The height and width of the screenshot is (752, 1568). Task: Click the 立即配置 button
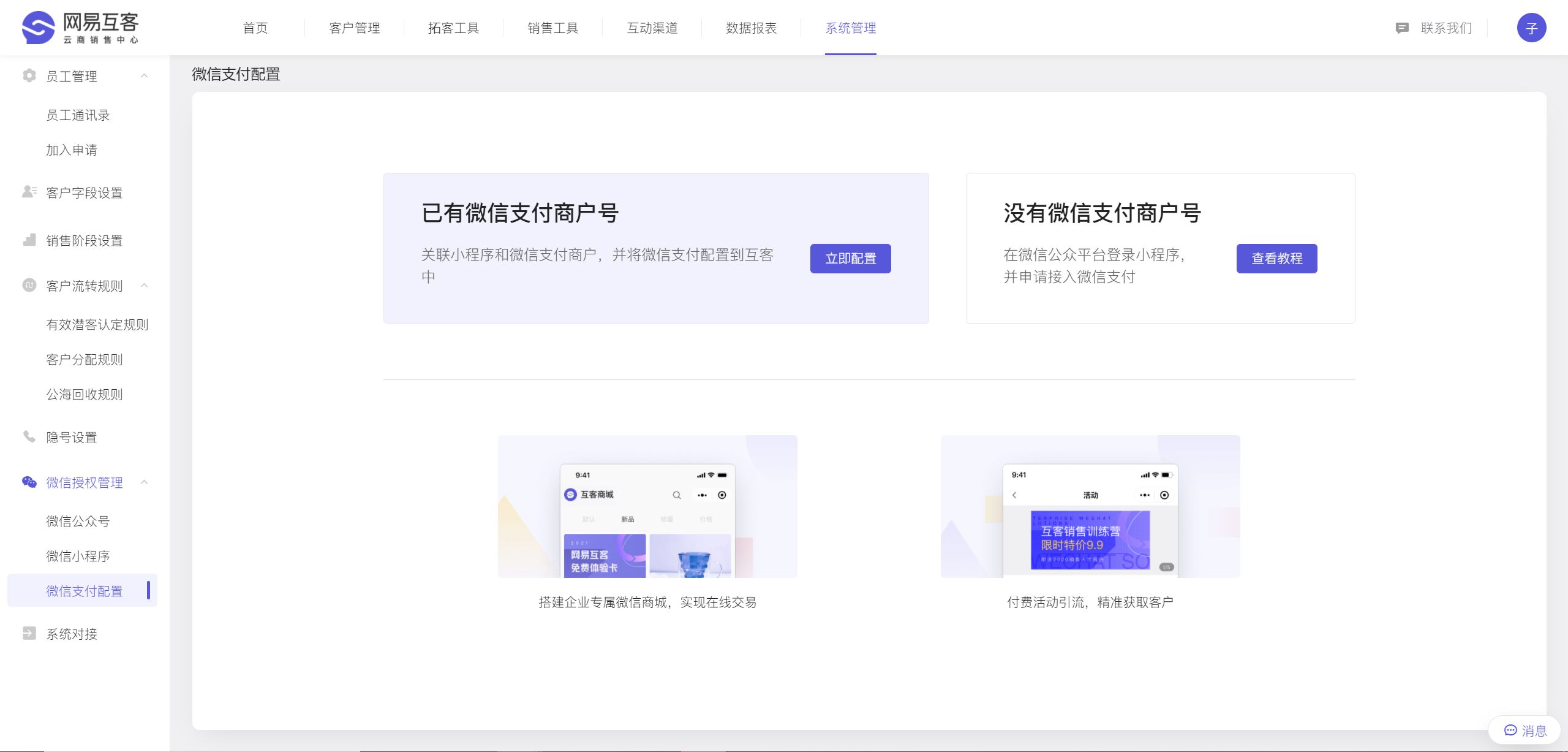click(x=851, y=259)
